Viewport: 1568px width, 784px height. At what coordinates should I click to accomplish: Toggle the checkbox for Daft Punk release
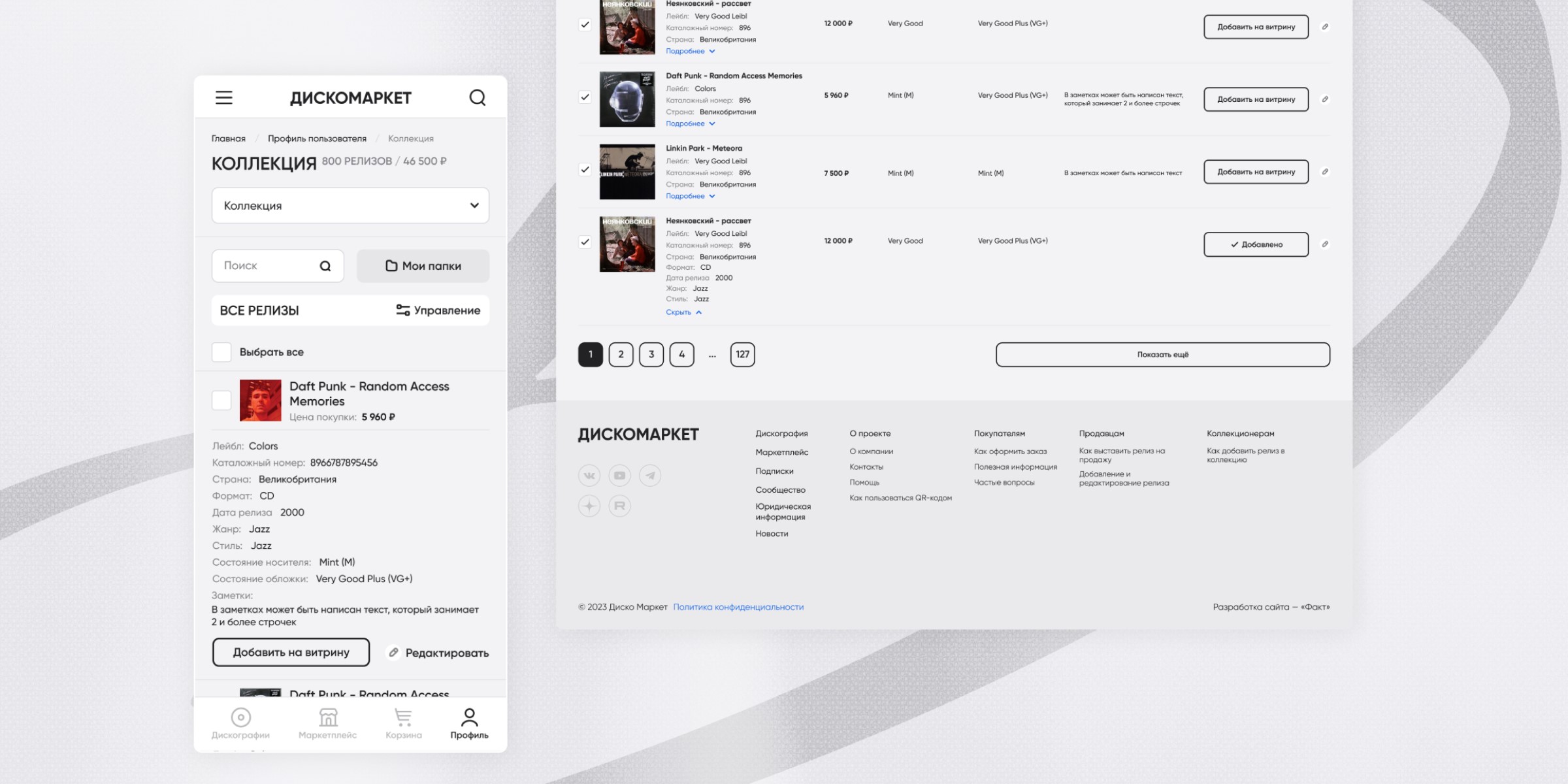tap(221, 400)
